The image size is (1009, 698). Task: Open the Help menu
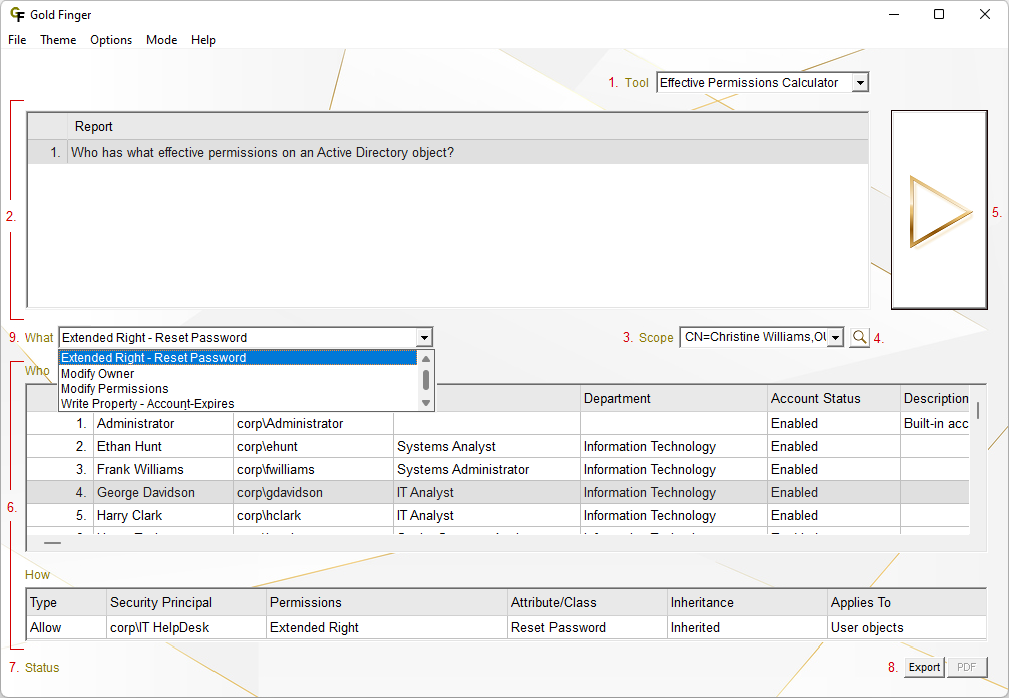click(203, 40)
